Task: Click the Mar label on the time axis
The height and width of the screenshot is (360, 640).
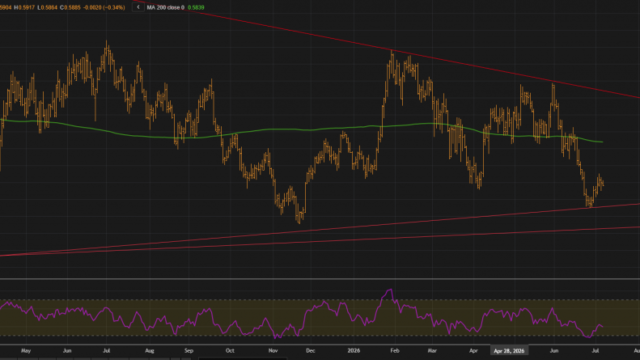Action: click(x=432, y=351)
